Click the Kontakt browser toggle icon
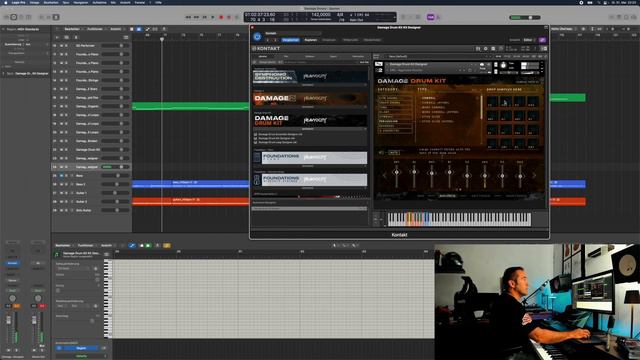640x360 pixels. pos(478,49)
